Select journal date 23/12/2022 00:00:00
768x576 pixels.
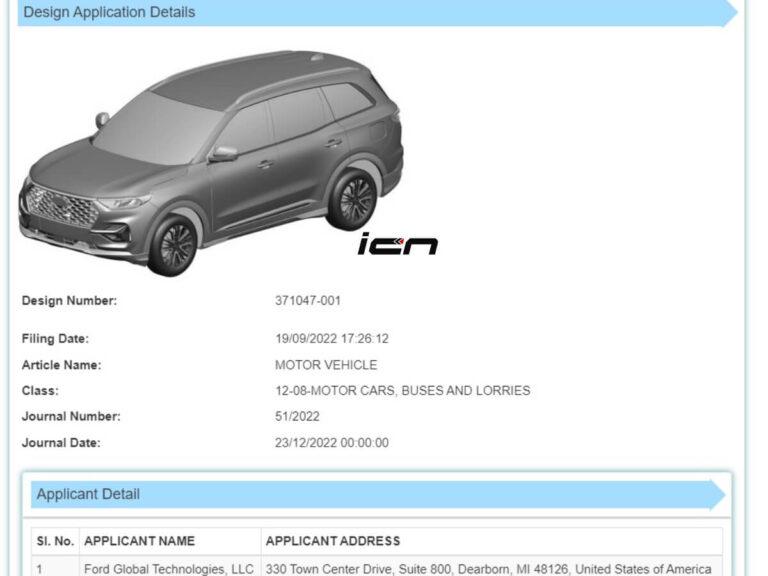pyautogui.click(x=332, y=442)
